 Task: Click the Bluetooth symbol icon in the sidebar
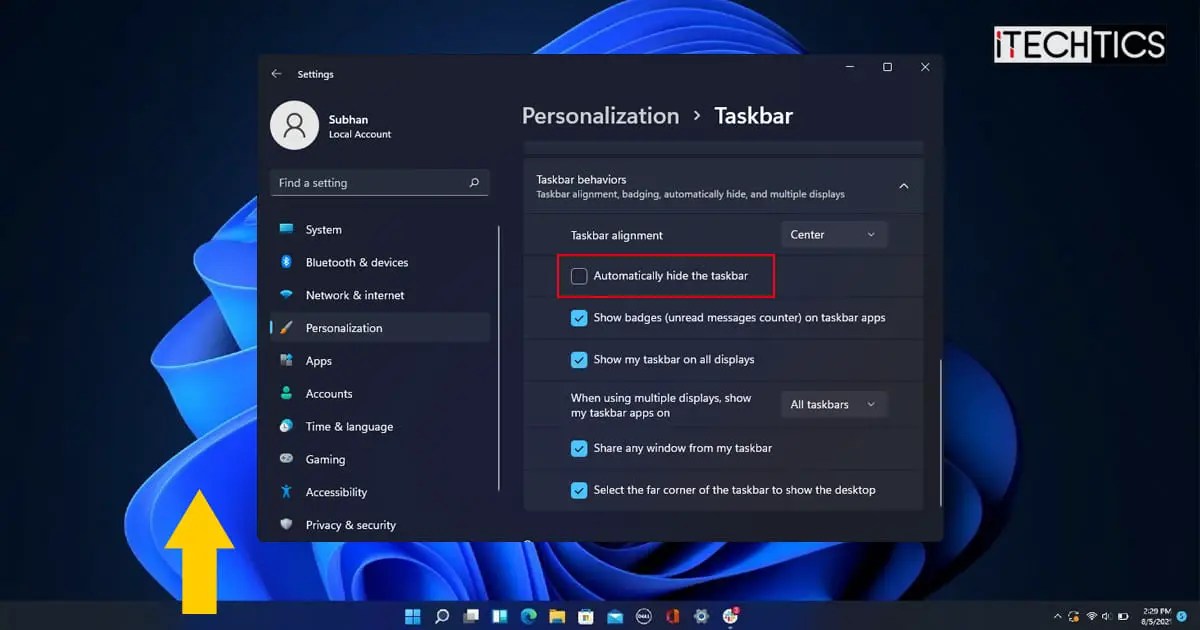[286, 262]
